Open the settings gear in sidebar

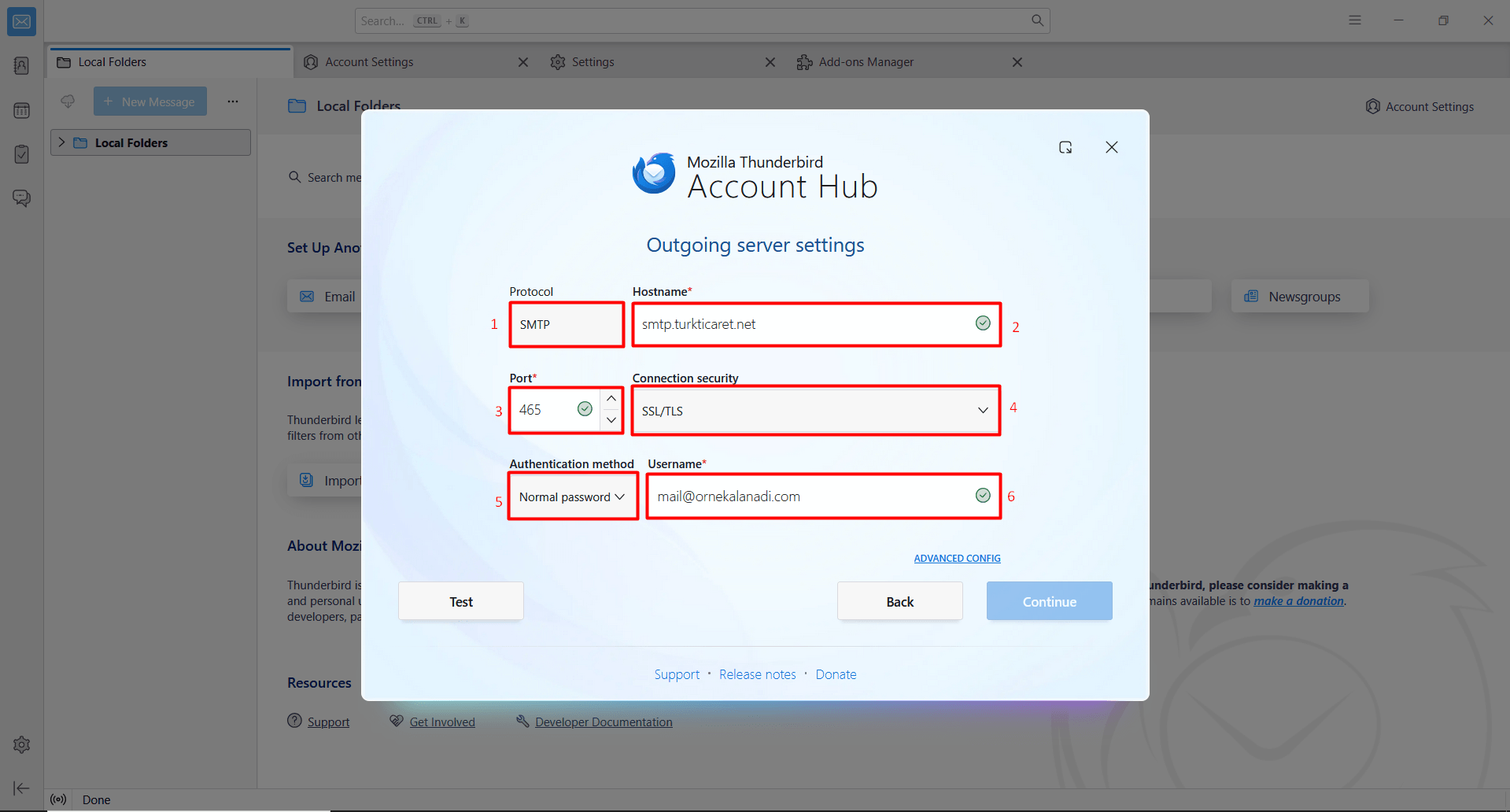(21, 744)
